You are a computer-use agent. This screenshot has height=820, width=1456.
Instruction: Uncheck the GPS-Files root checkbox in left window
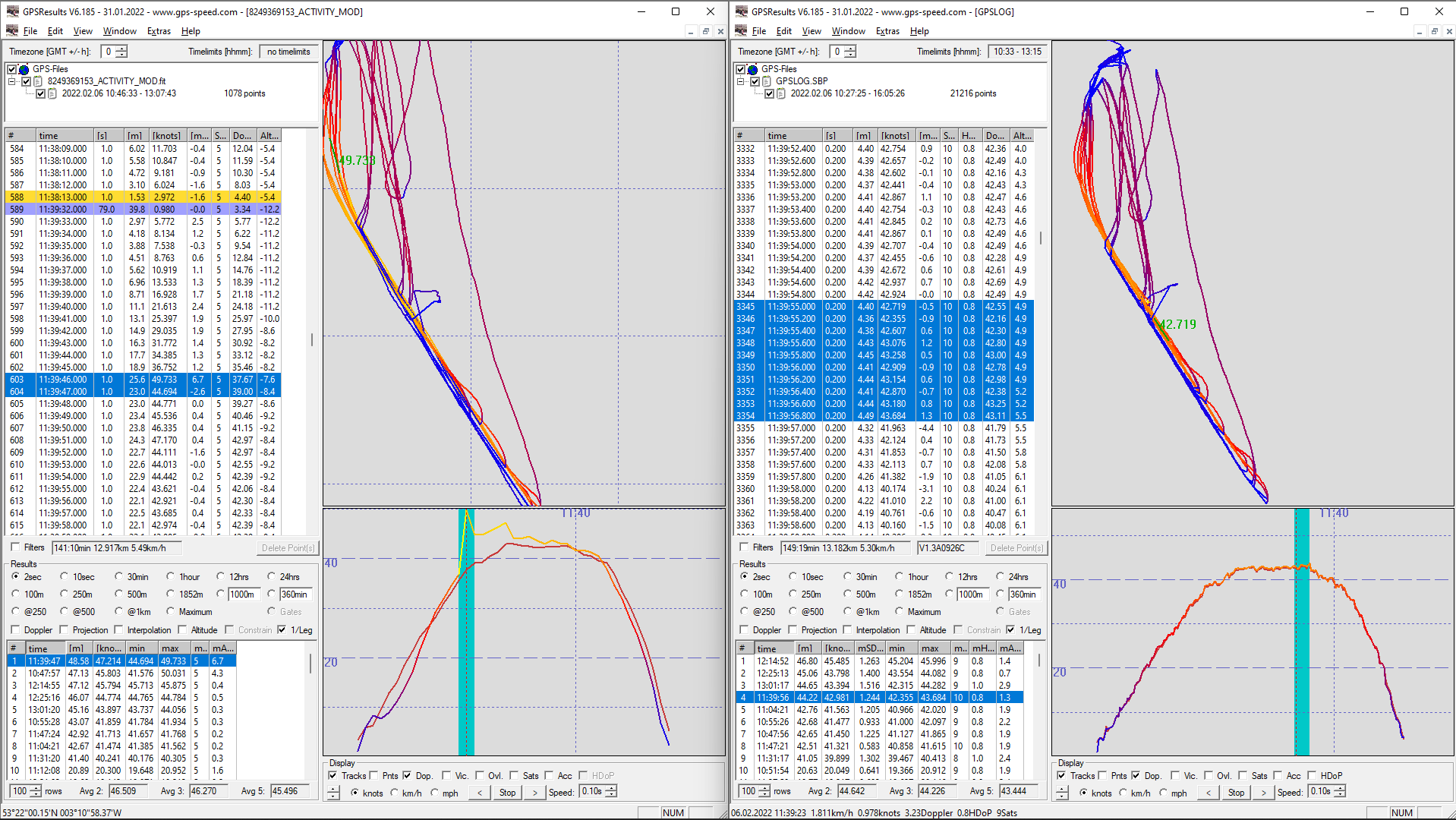click(x=12, y=69)
